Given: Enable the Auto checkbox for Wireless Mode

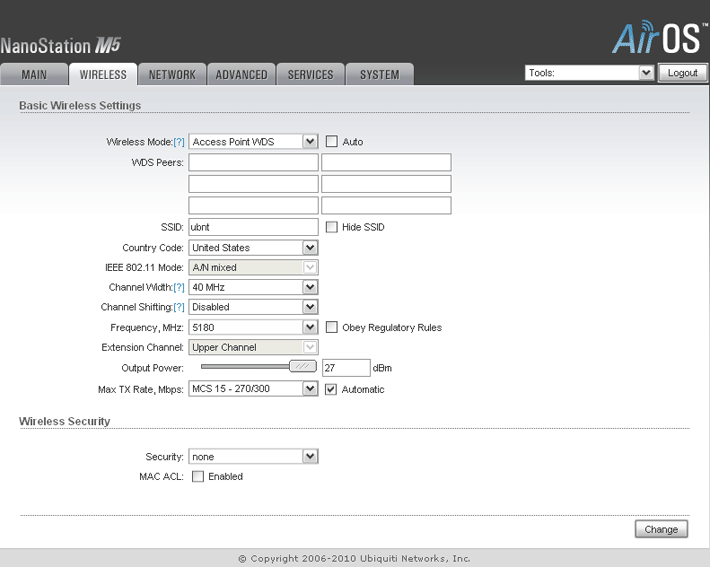Looking at the screenshot, I should pos(332,142).
